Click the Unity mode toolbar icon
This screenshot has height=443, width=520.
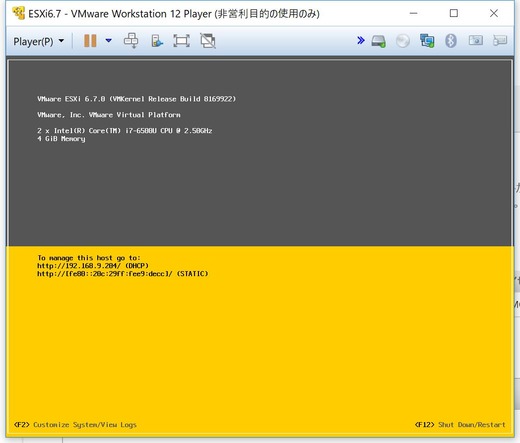pos(157,41)
